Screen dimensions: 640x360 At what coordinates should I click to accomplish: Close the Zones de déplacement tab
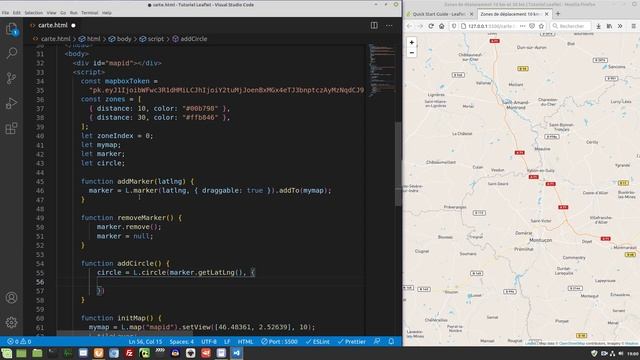(547, 14)
